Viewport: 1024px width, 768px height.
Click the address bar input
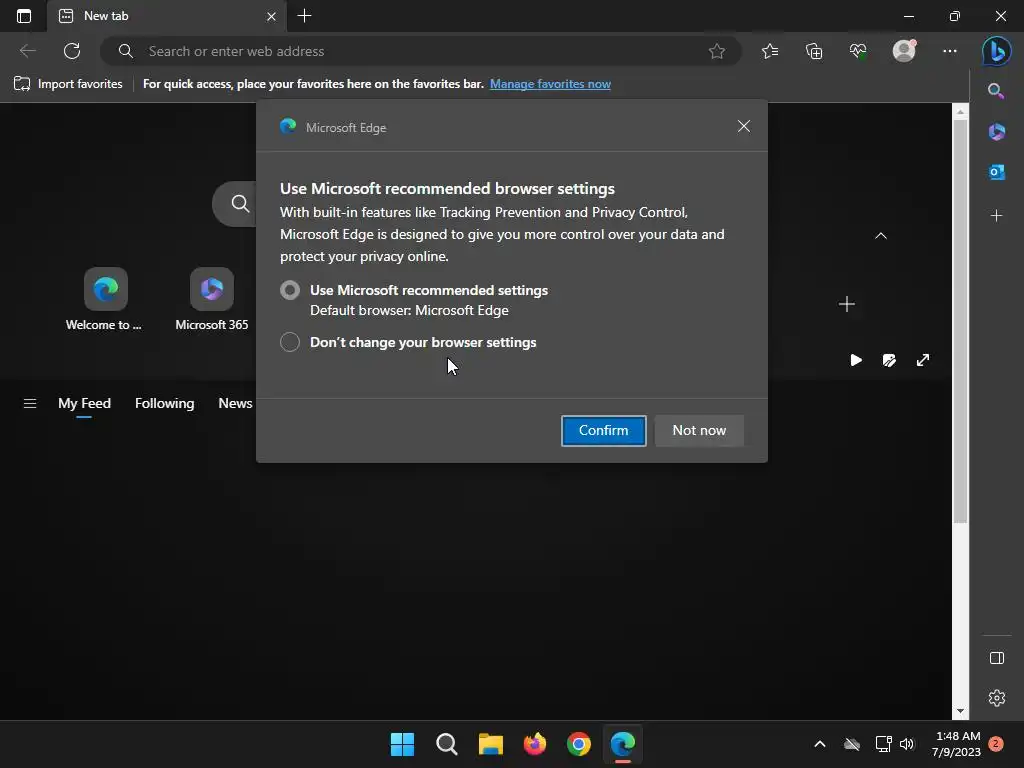[x=421, y=51]
